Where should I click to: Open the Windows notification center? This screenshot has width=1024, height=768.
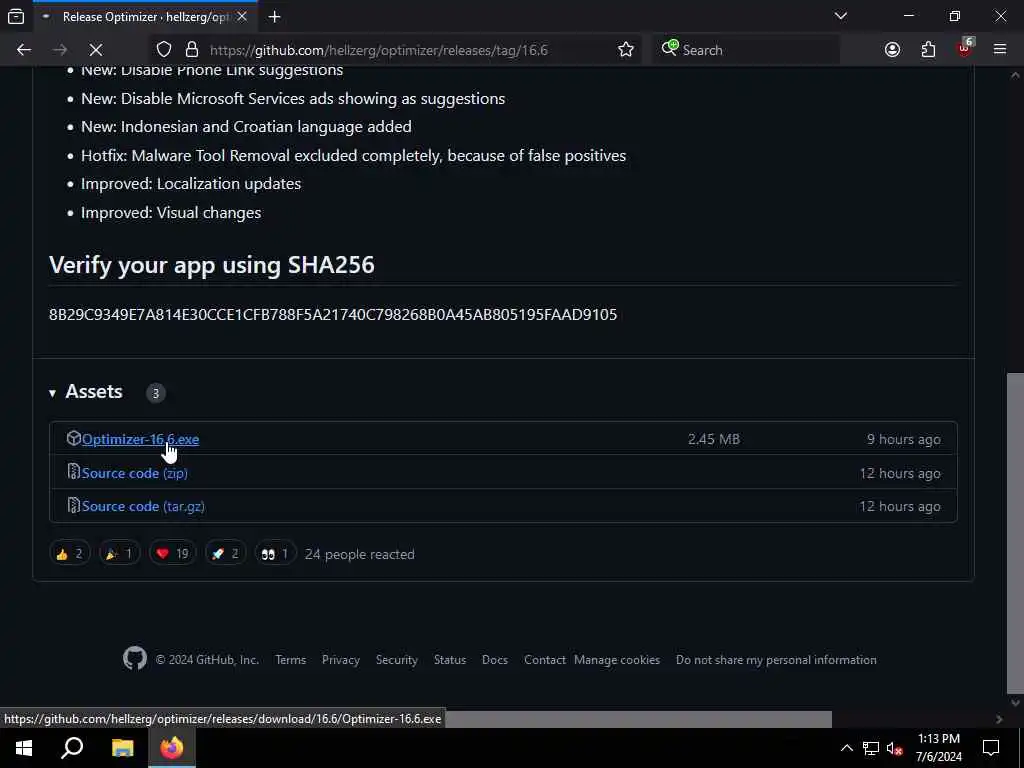click(x=991, y=748)
